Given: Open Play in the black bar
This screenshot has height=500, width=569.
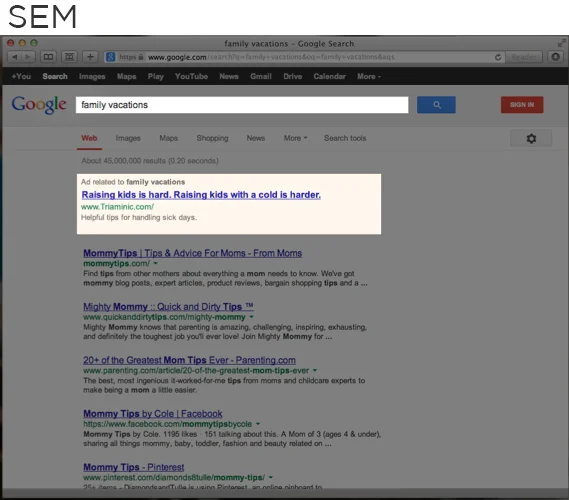Looking at the screenshot, I should coord(156,77).
